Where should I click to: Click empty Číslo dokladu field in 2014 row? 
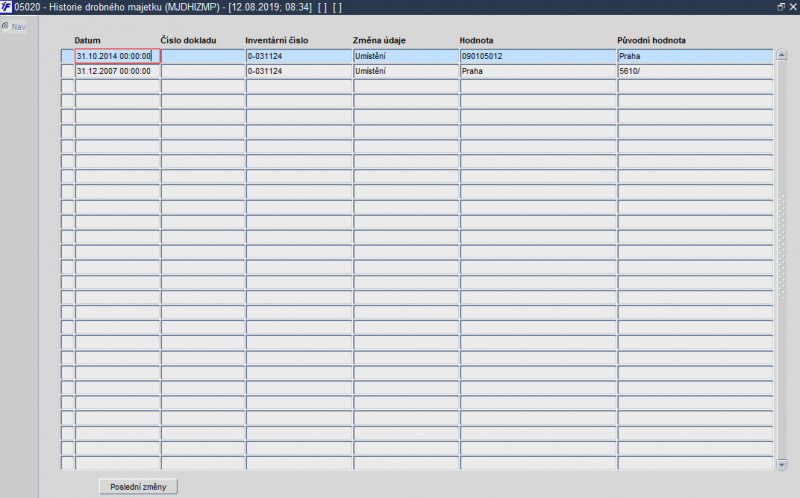coord(203,56)
